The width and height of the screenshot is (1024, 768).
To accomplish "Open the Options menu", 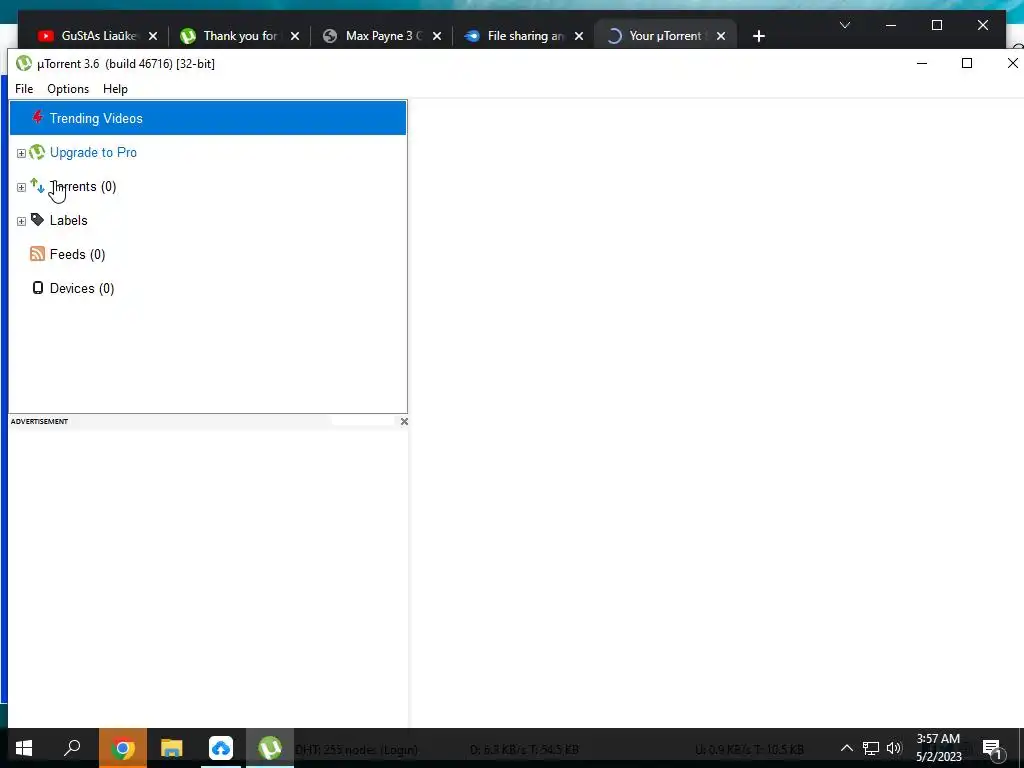I will pyautogui.click(x=68, y=89).
